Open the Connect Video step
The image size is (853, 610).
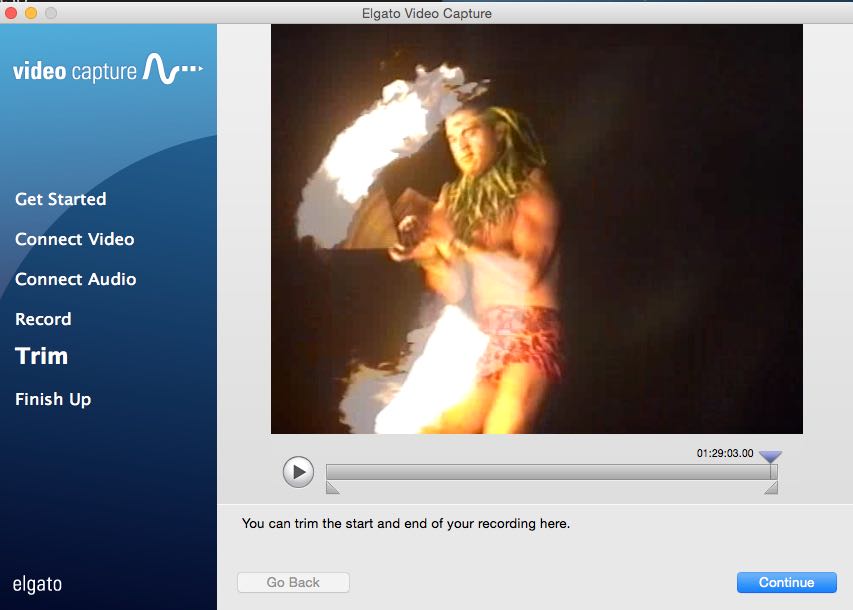pyautogui.click(x=75, y=239)
